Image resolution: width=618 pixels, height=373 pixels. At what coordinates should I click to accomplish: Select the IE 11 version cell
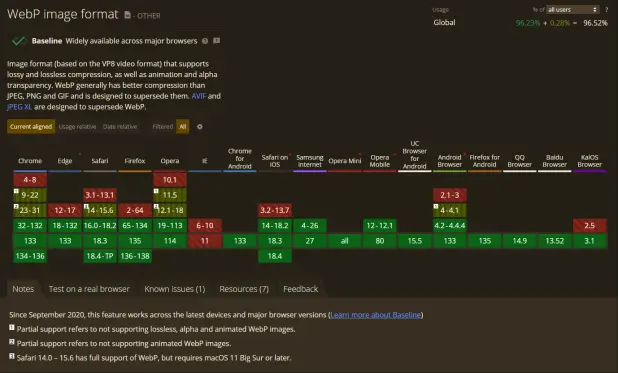pos(205,241)
